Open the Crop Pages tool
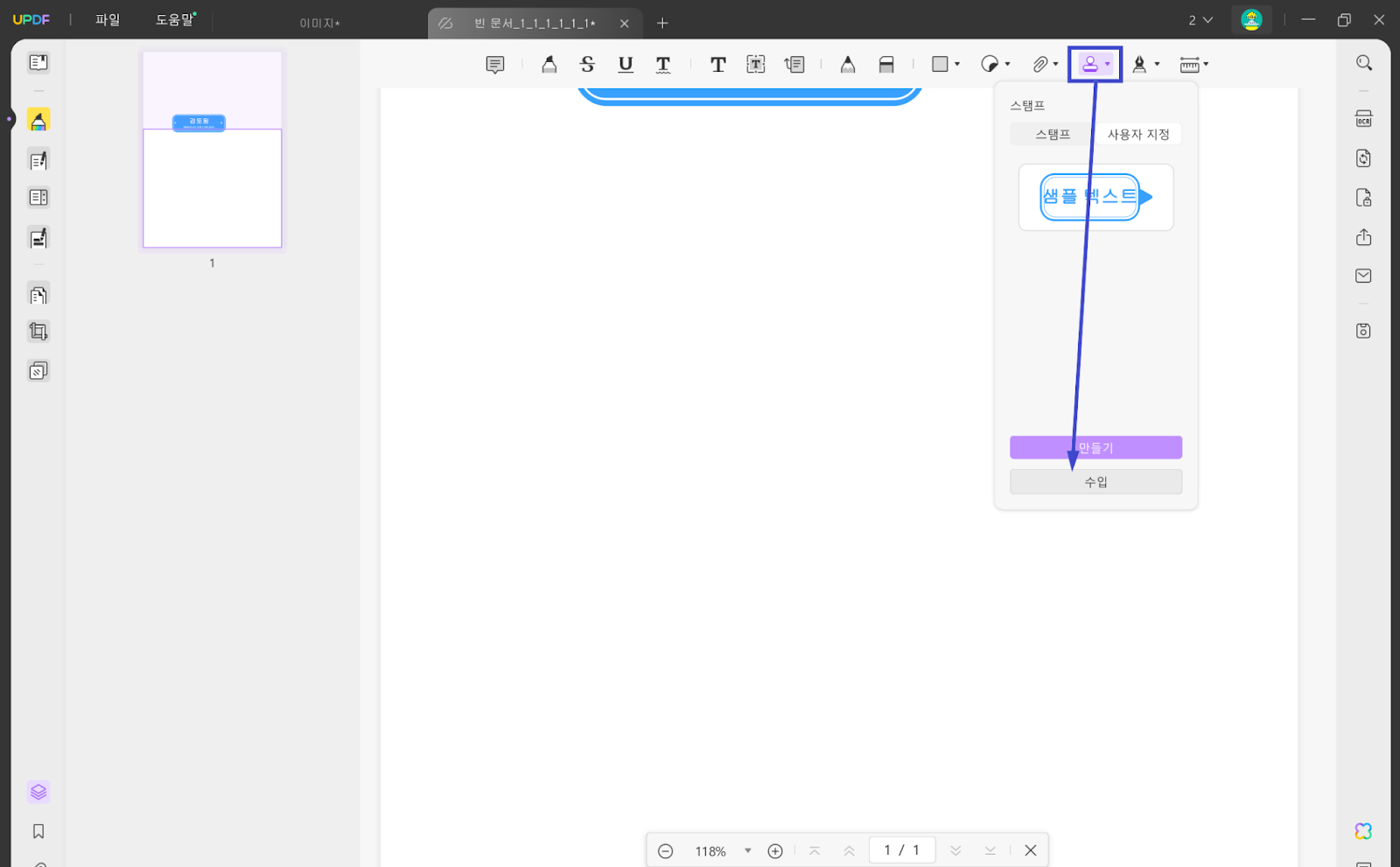This screenshot has width=1400, height=867. (x=38, y=332)
